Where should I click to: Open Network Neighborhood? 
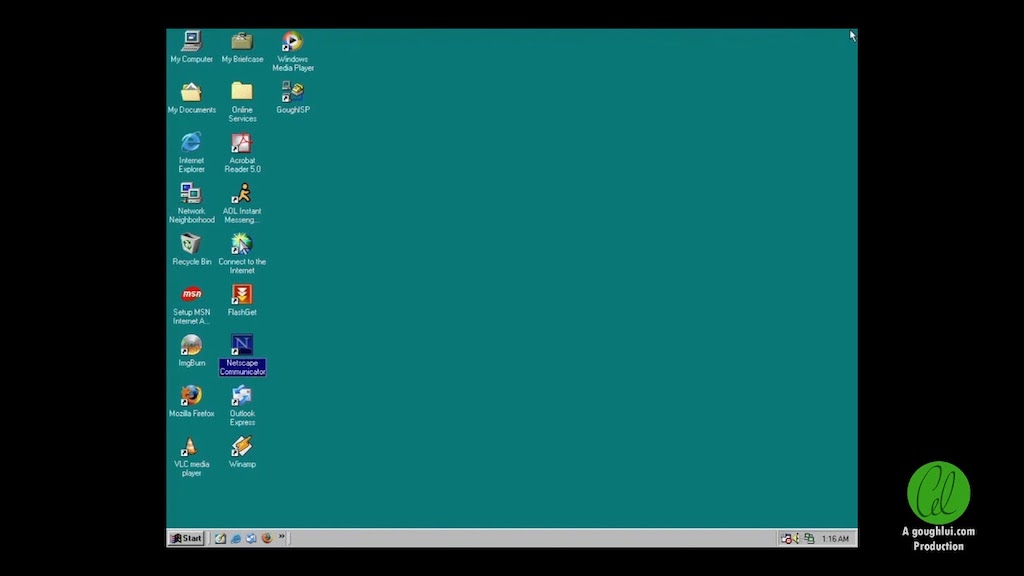(190, 195)
